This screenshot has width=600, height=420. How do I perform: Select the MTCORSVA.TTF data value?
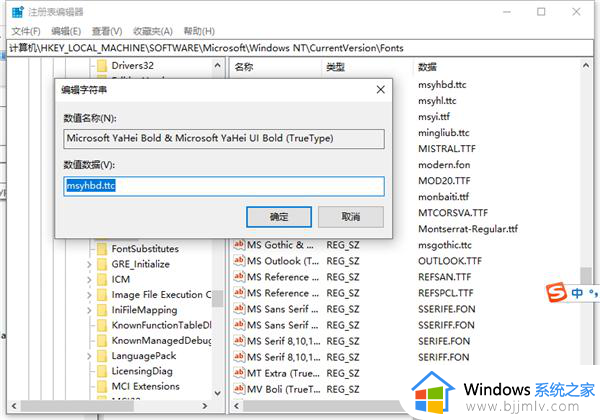coord(453,213)
